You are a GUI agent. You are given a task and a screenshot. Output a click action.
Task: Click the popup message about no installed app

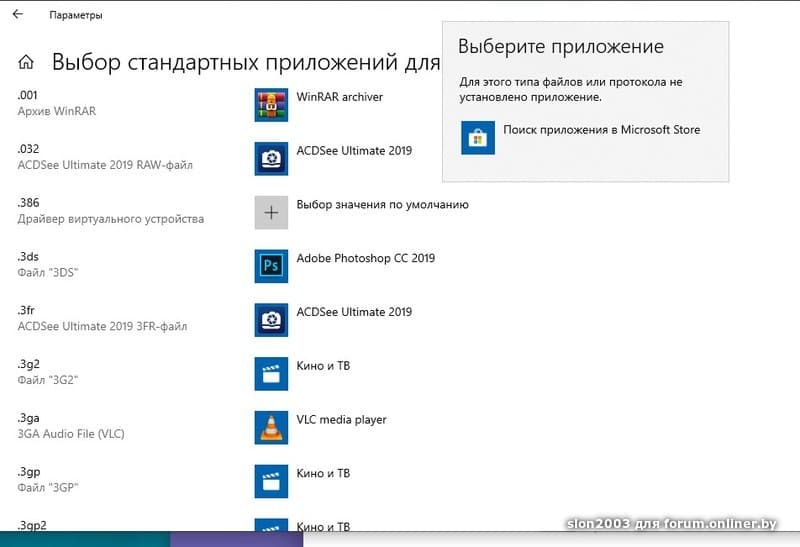[x=570, y=89]
